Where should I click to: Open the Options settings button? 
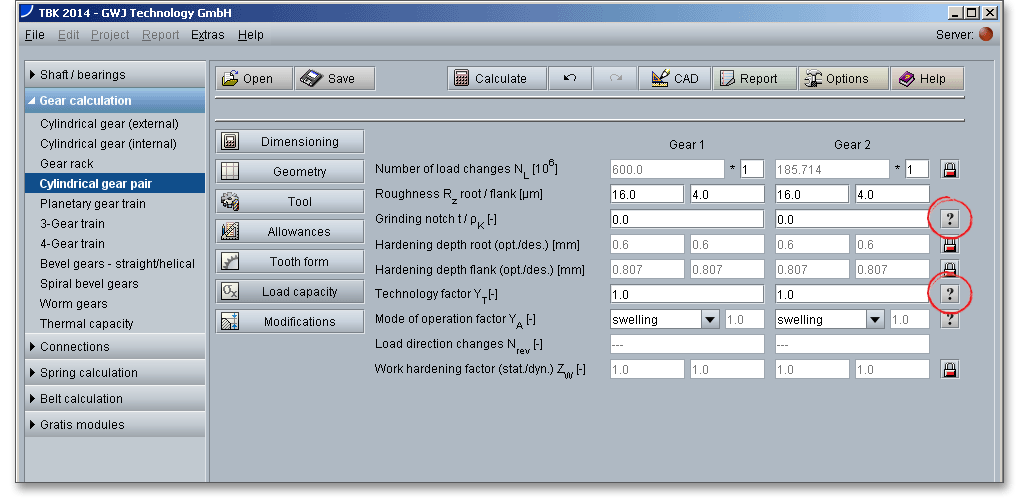coord(842,79)
